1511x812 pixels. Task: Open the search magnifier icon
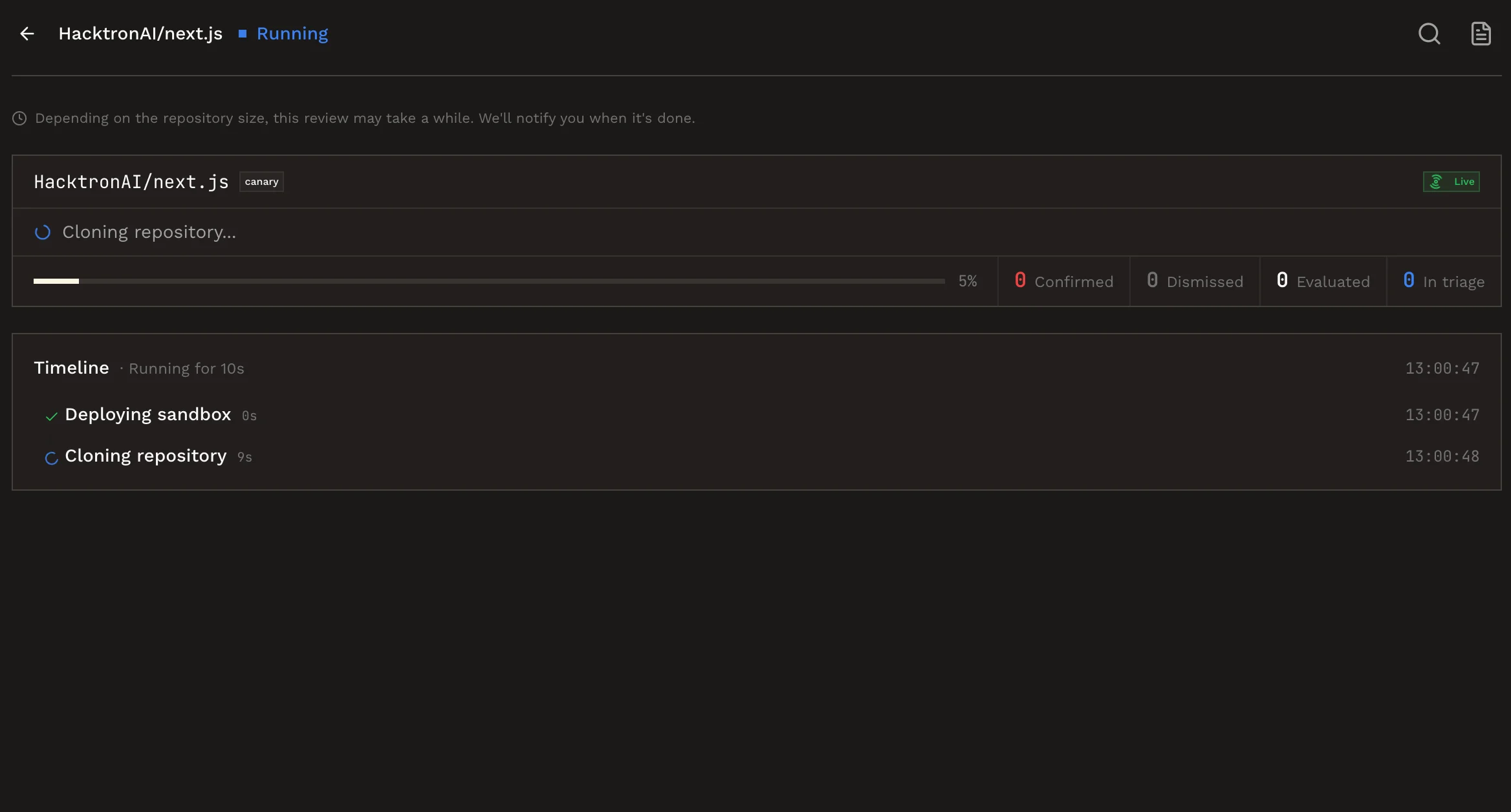coord(1429,34)
